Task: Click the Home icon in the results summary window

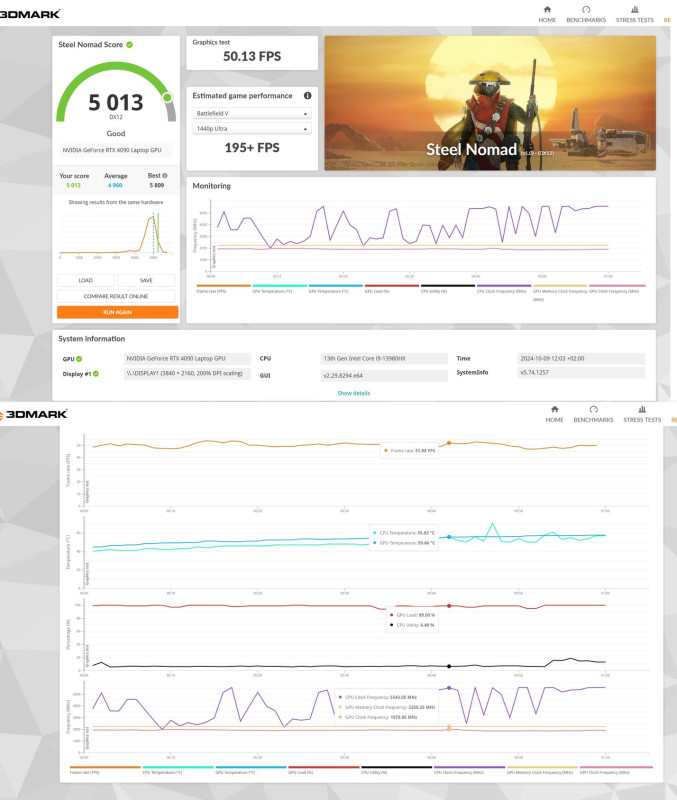Action: (x=547, y=9)
